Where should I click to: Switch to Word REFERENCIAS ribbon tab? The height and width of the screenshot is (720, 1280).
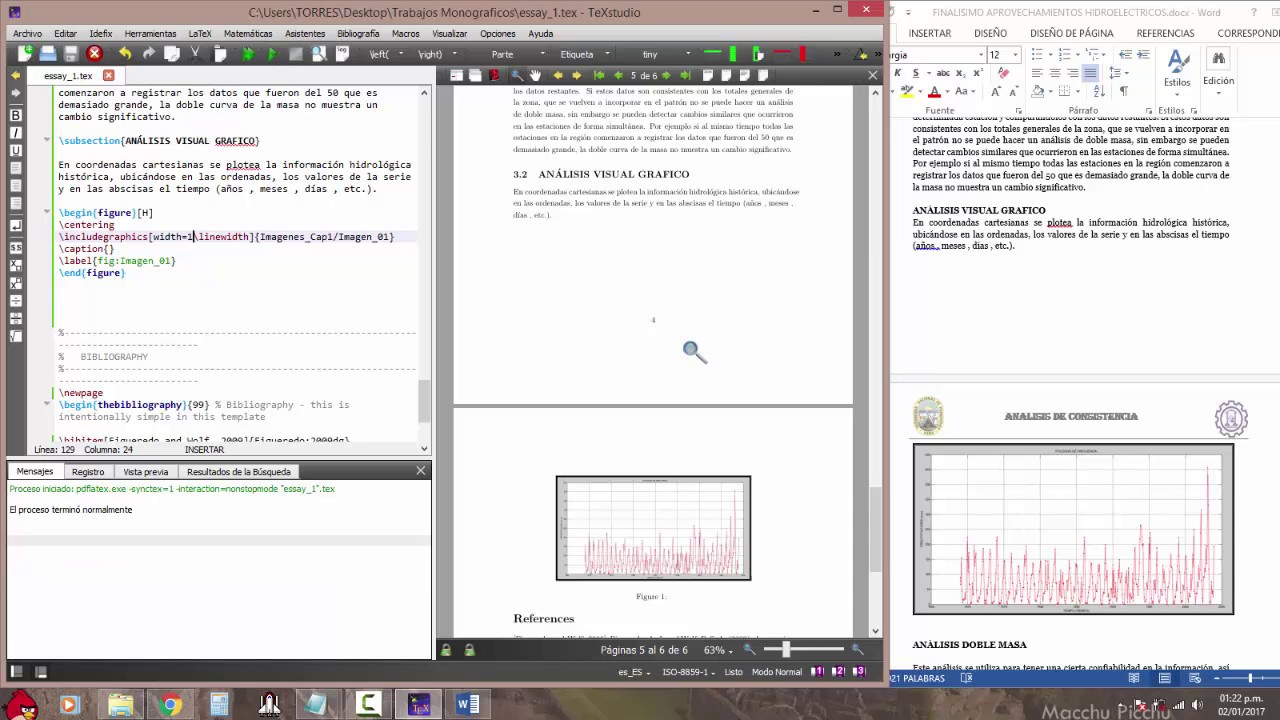[1165, 33]
